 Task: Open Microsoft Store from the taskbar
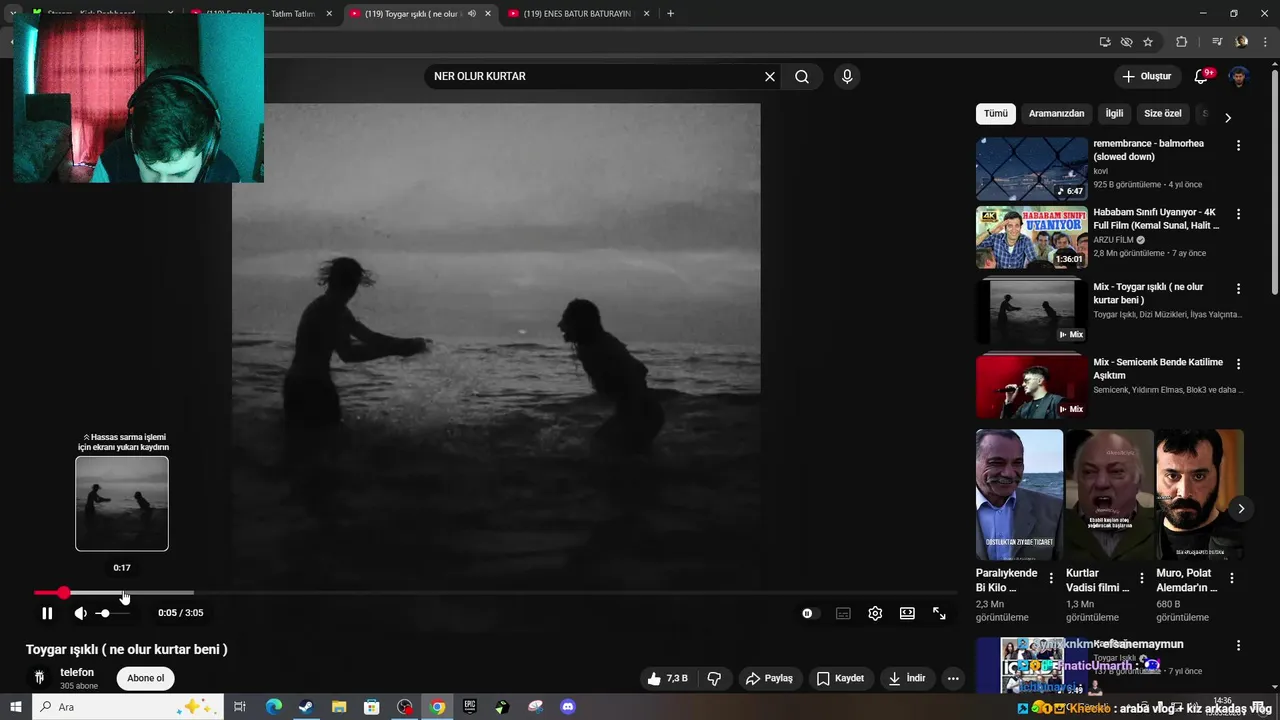click(371, 707)
